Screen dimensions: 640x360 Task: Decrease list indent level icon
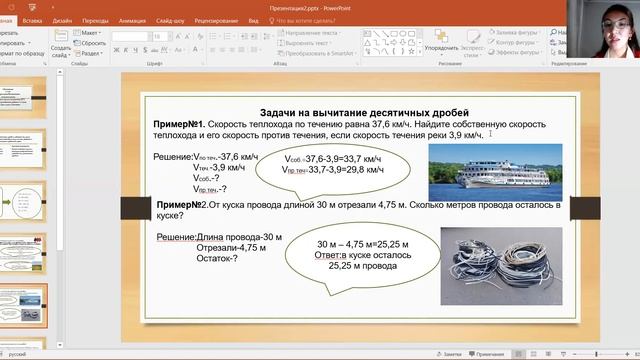[x=244, y=37]
